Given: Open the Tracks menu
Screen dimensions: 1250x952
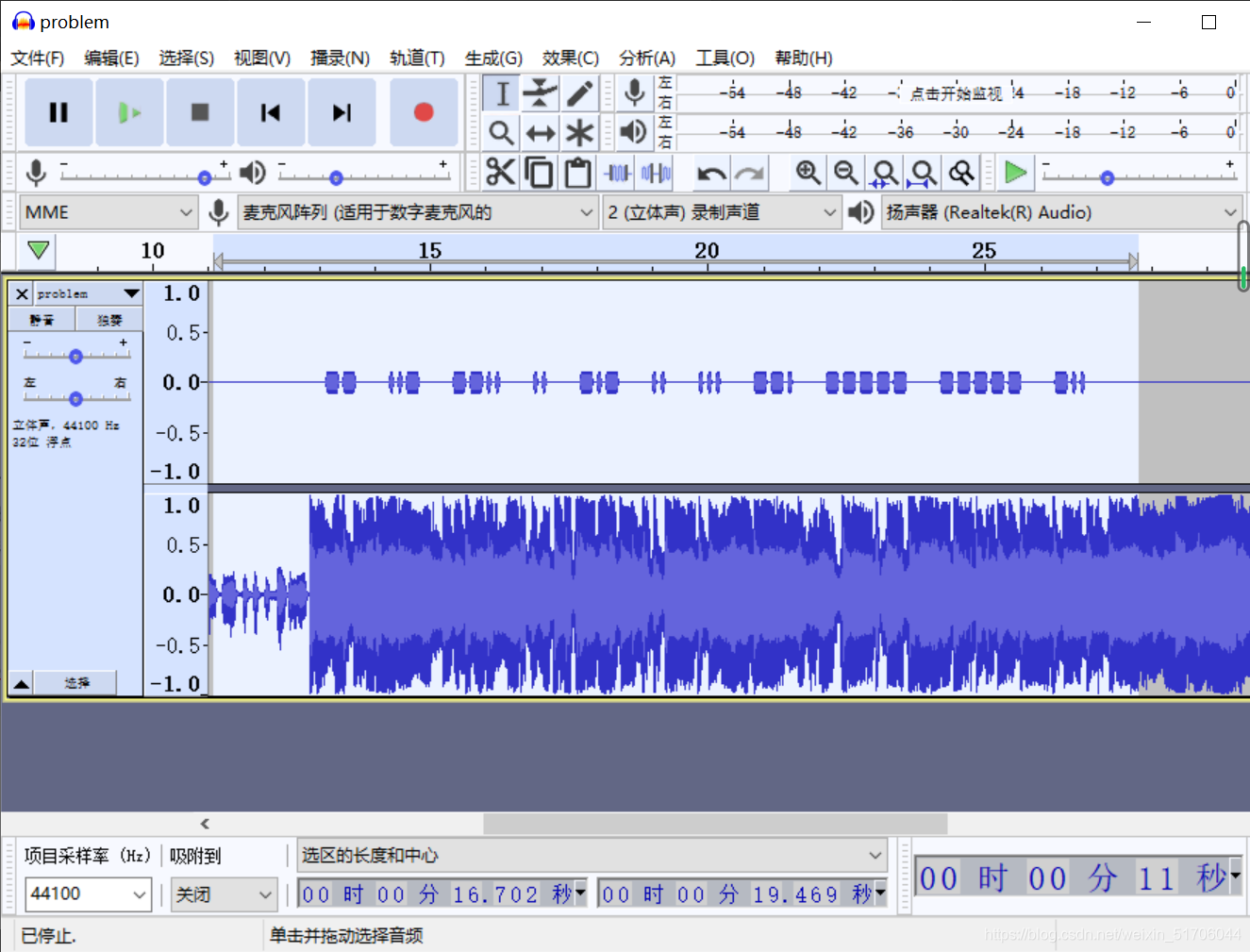Looking at the screenshot, I should point(417,58).
